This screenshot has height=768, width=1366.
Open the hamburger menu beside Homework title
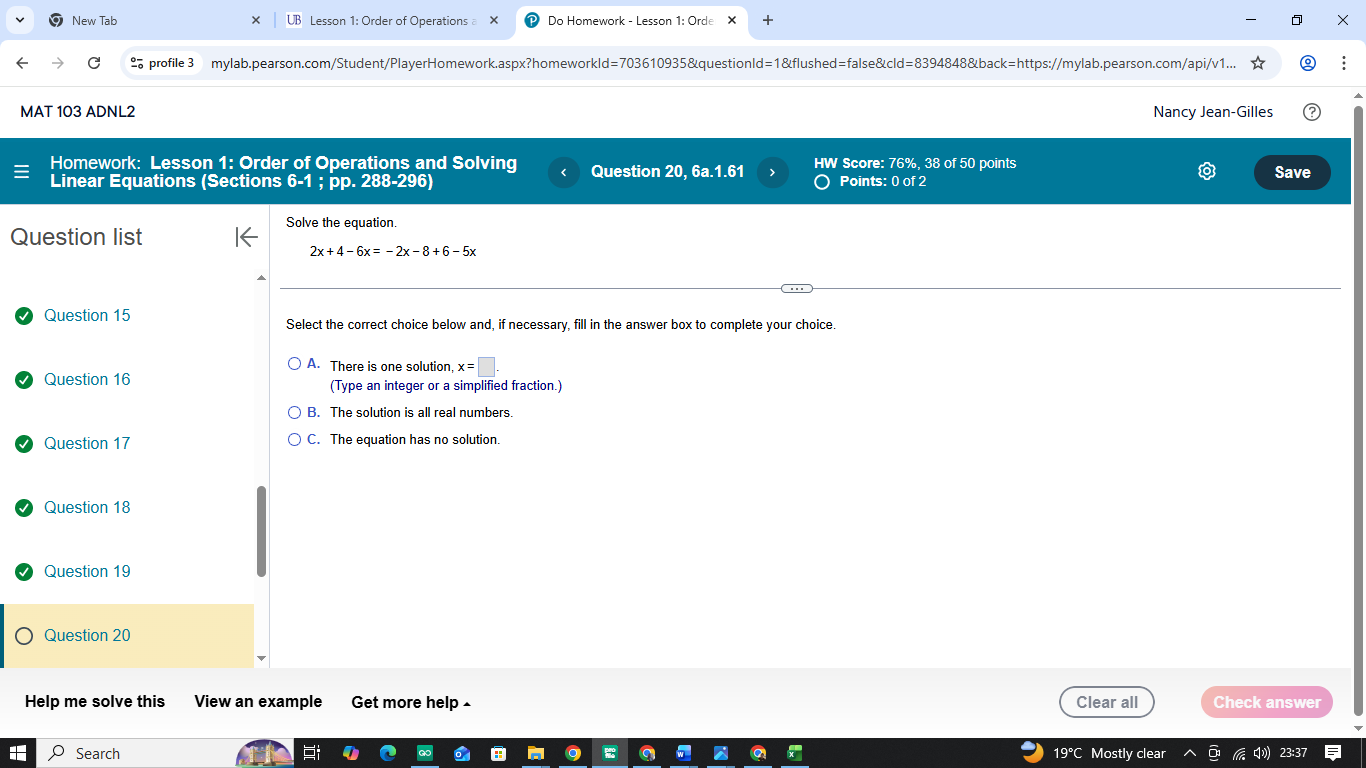(21, 171)
